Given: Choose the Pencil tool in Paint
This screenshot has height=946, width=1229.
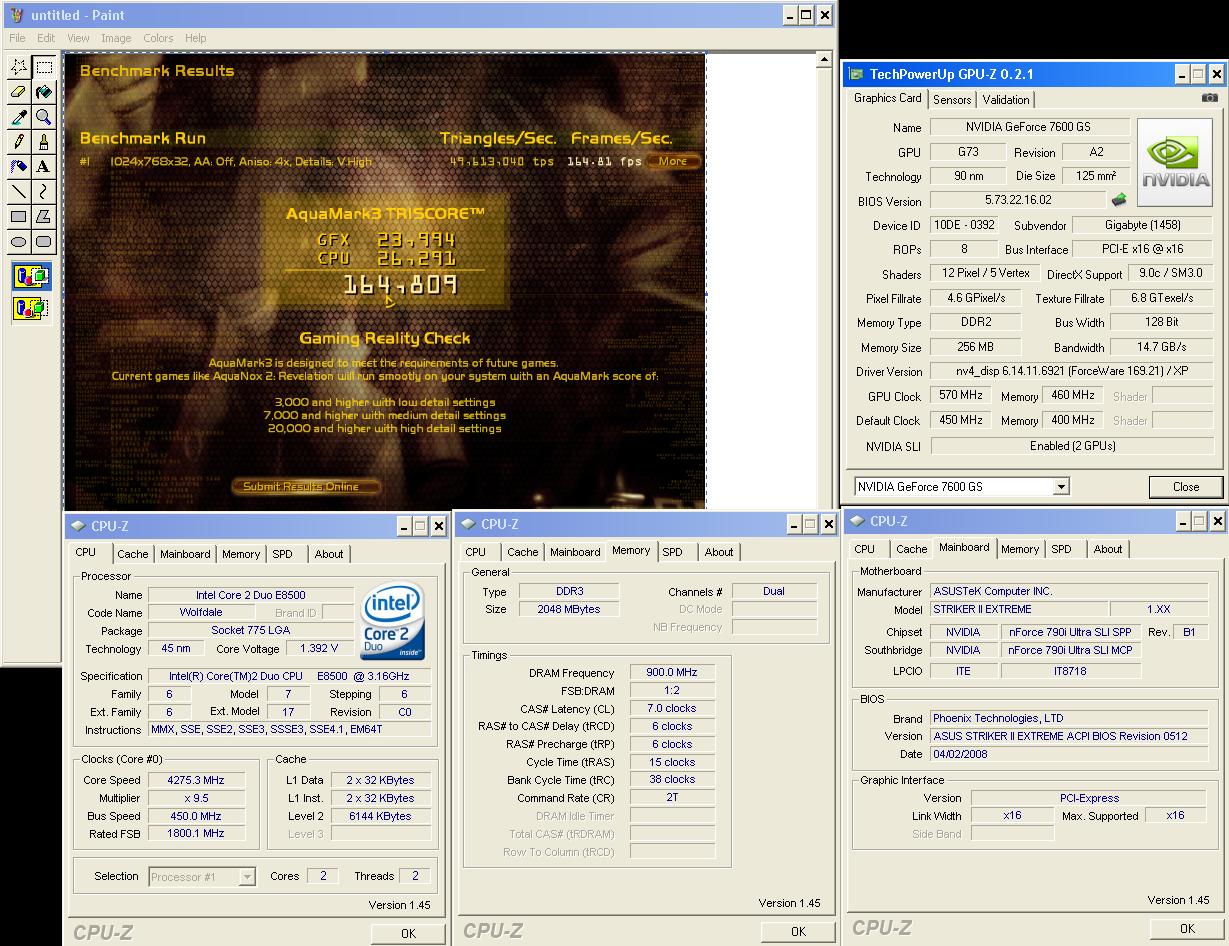Looking at the screenshot, I should pos(19,142).
